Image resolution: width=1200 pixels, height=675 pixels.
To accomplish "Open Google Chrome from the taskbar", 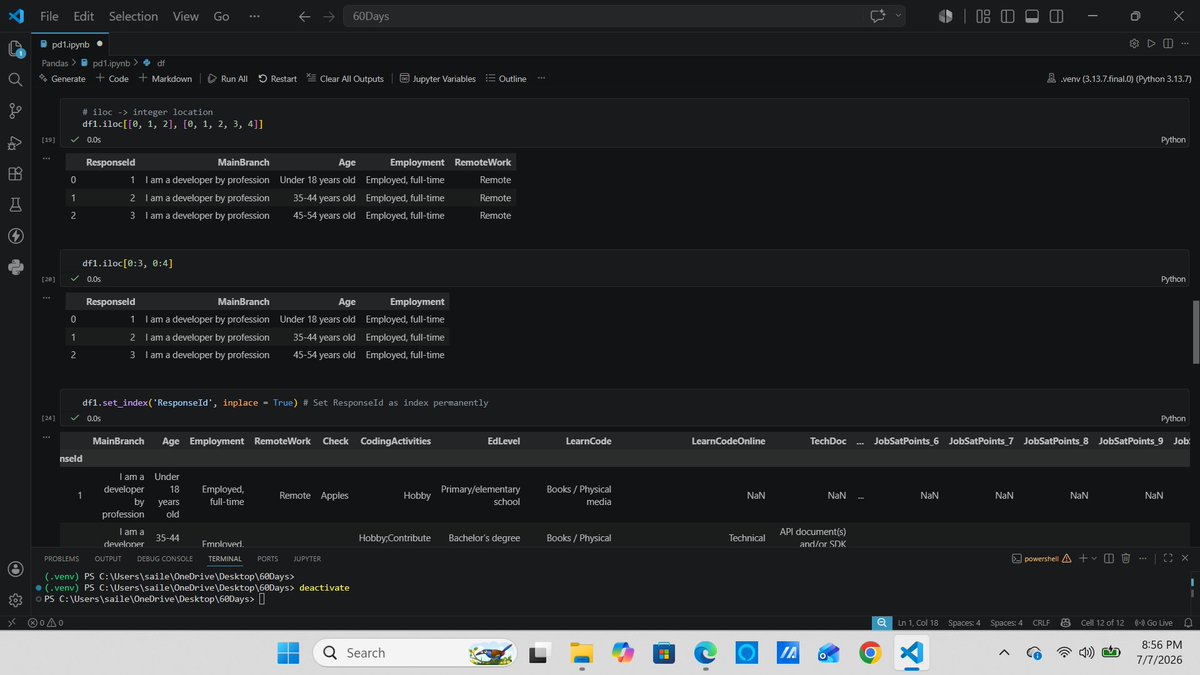I will tap(870, 653).
